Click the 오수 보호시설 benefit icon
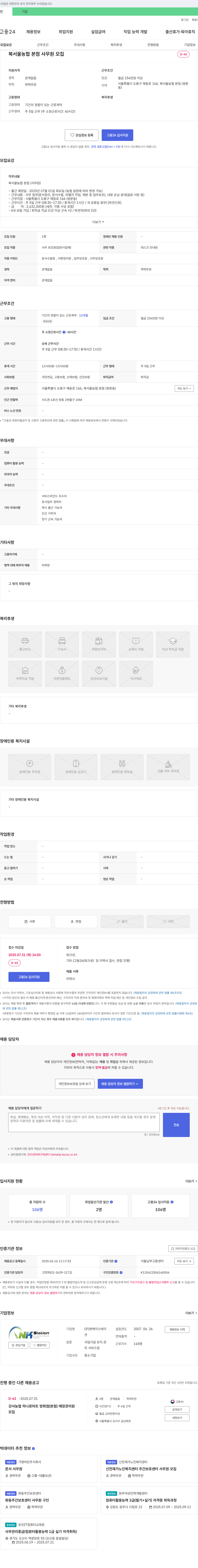The width and height of the screenshot is (198, 1568). 99,674
